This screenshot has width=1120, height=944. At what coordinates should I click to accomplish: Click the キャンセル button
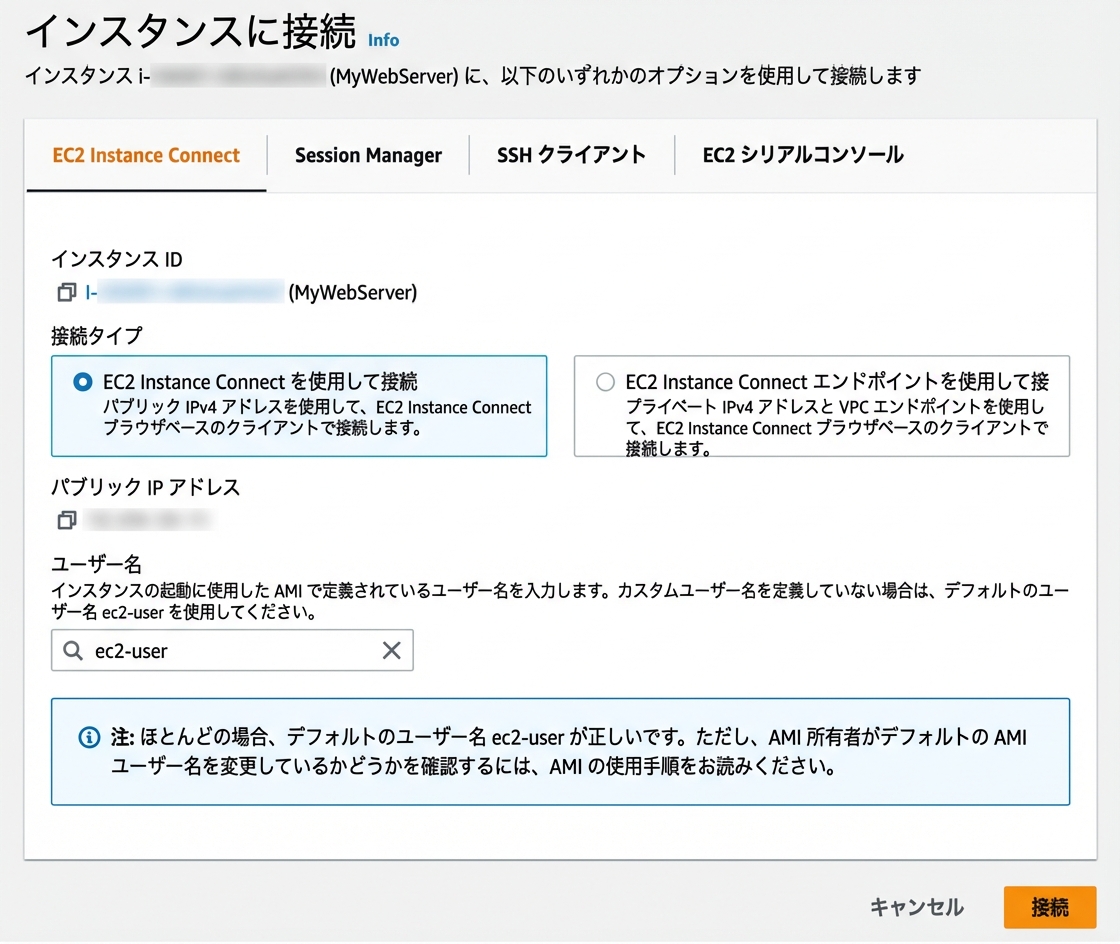coord(916,907)
